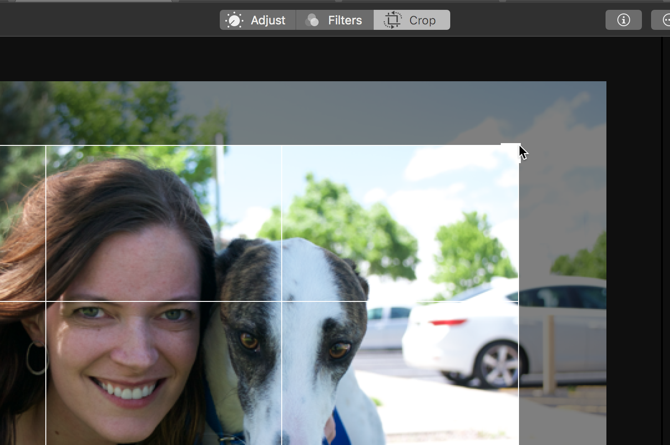Switch to the Adjust tab
Screen dimensions: 670x445
pyautogui.click(x=257, y=20)
